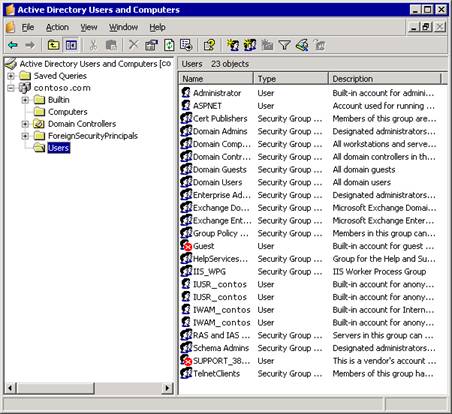This screenshot has height=414, width=452.
Task: Click the Export List toolbar icon
Action: 186,45
